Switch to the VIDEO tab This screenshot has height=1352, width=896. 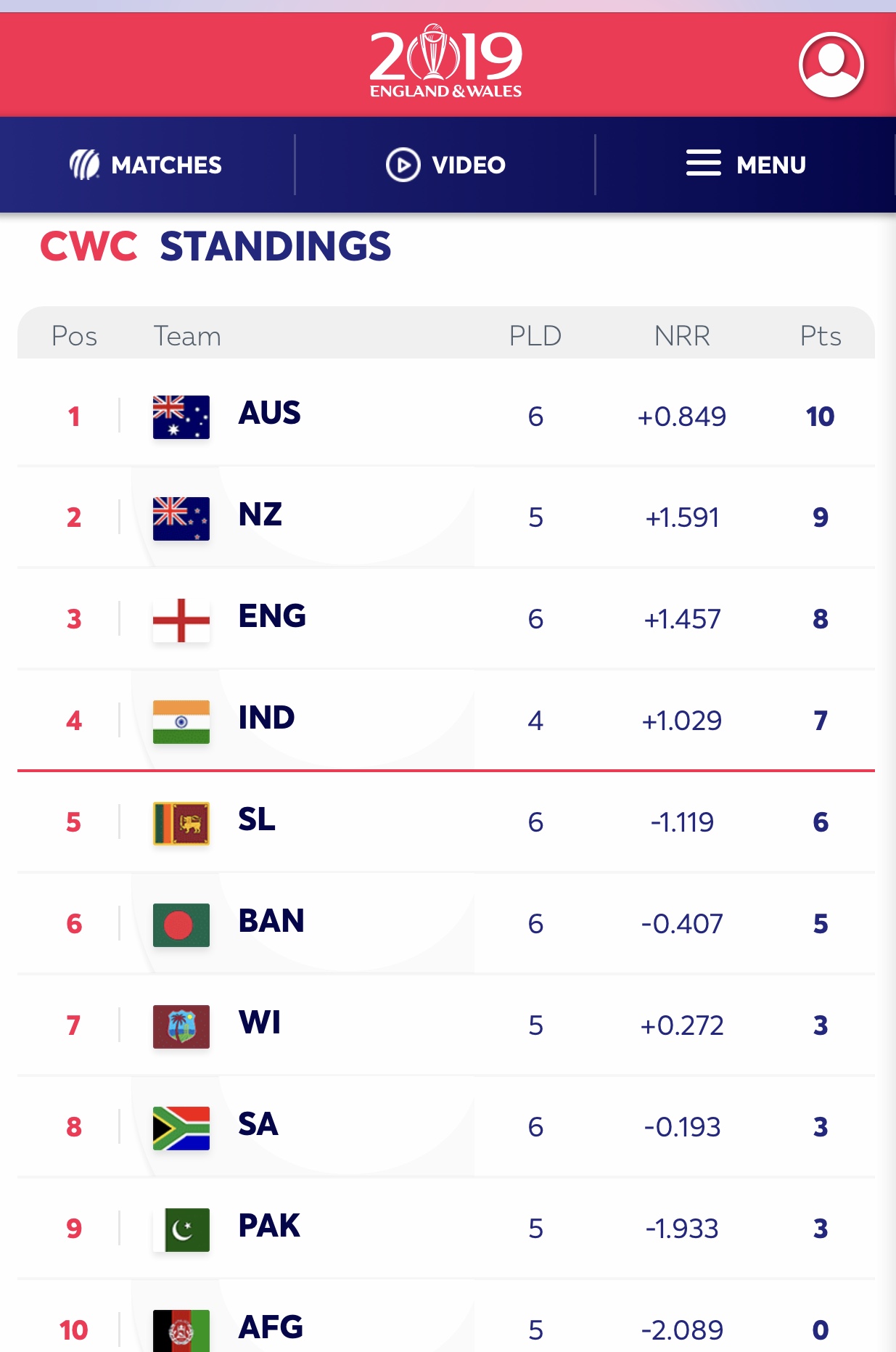468,165
